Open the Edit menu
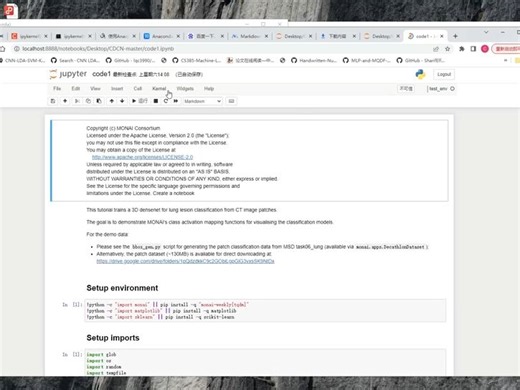This screenshot has width=520, height=390. (76, 89)
